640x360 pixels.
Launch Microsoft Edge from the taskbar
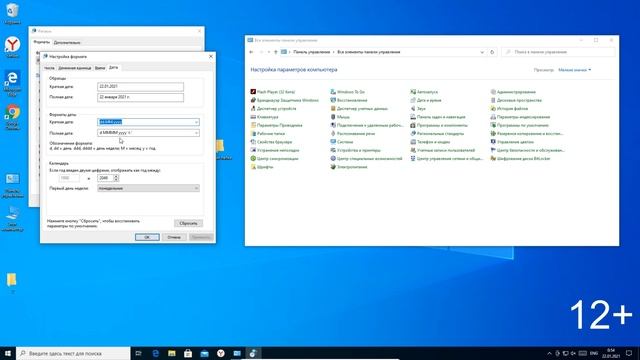(x=156, y=353)
